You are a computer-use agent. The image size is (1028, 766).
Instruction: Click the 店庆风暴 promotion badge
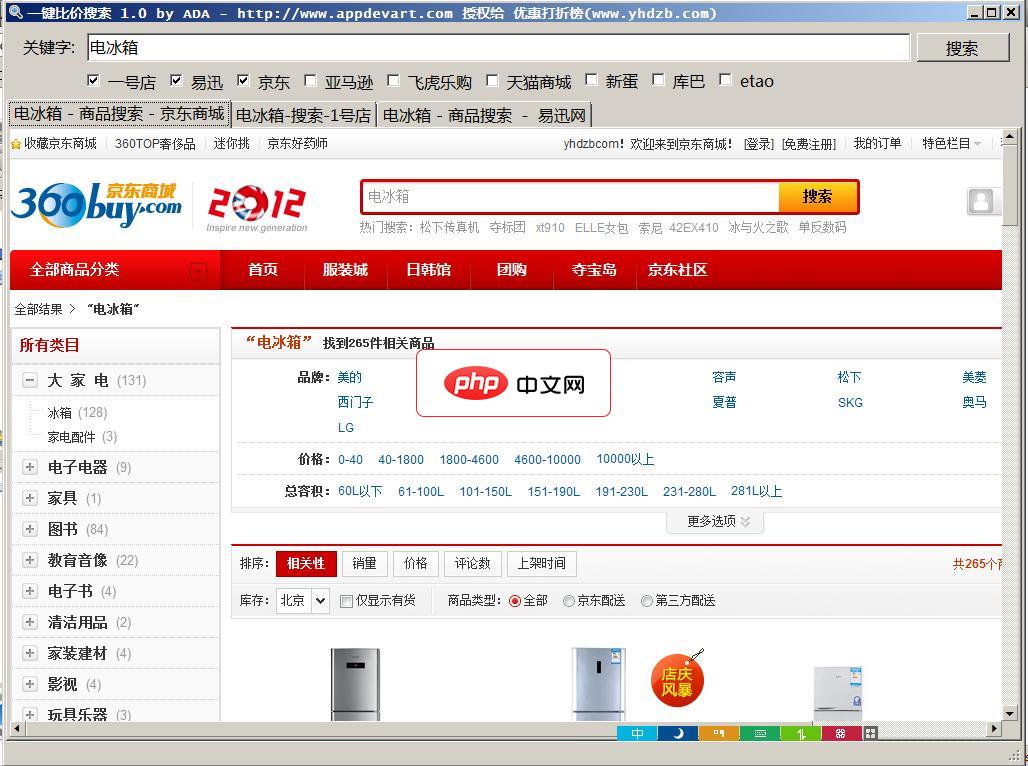coord(677,681)
